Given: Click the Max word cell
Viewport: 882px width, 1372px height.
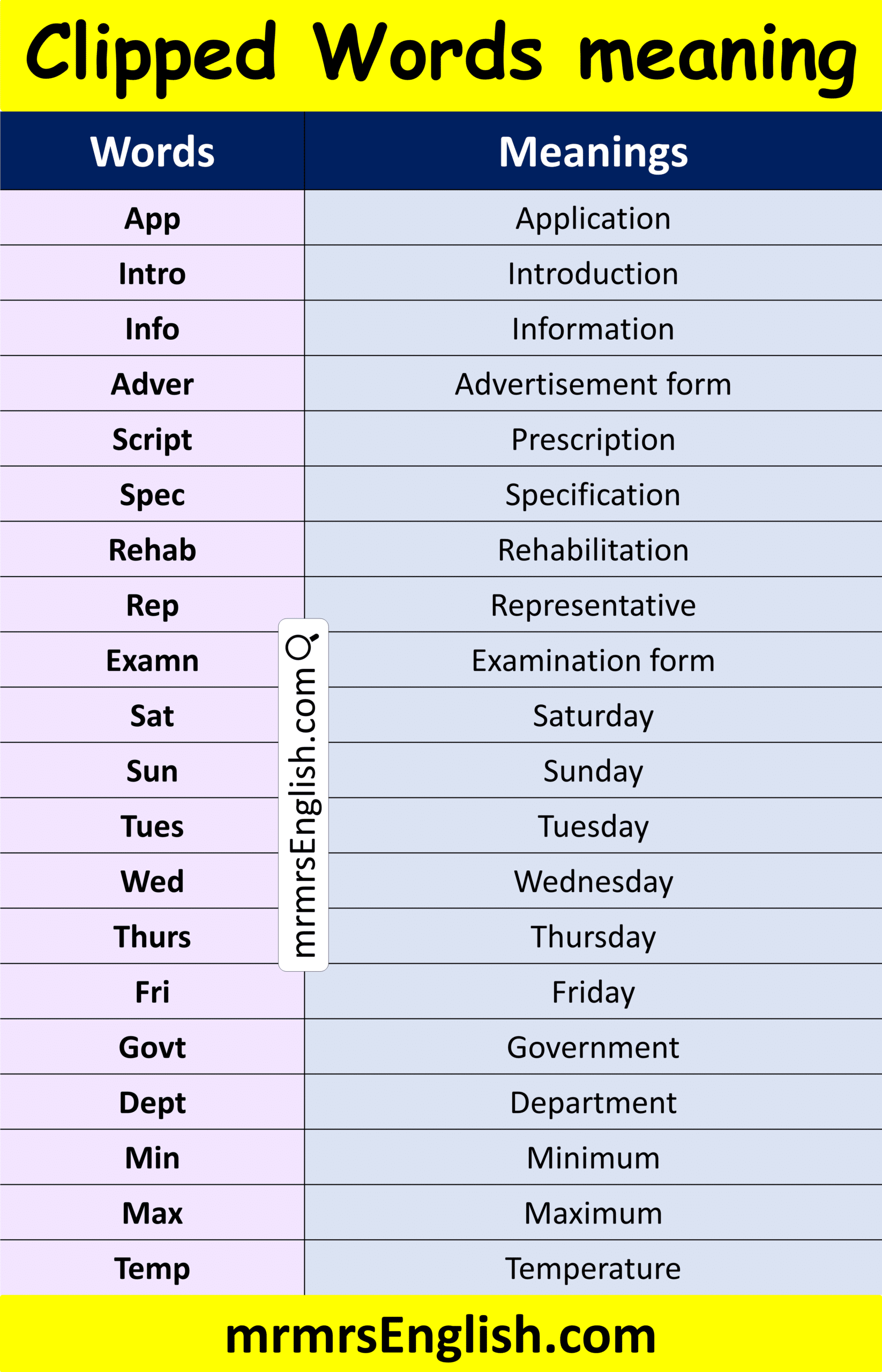Looking at the screenshot, I should [x=152, y=1213].
